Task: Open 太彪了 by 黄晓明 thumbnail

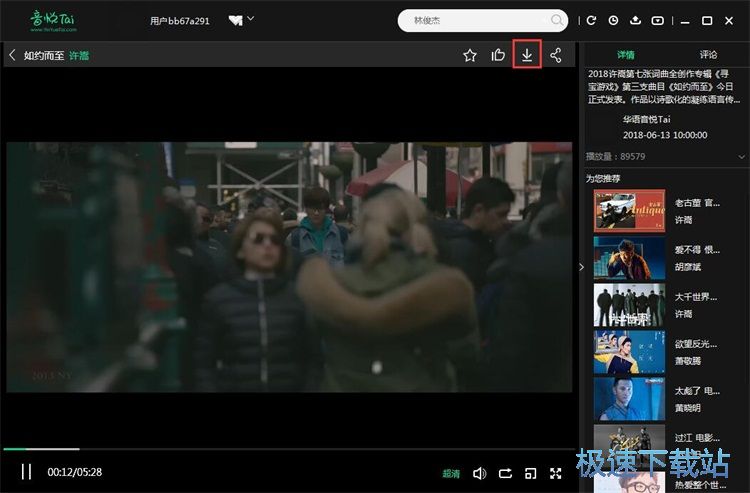Action: [x=629, y=399]
